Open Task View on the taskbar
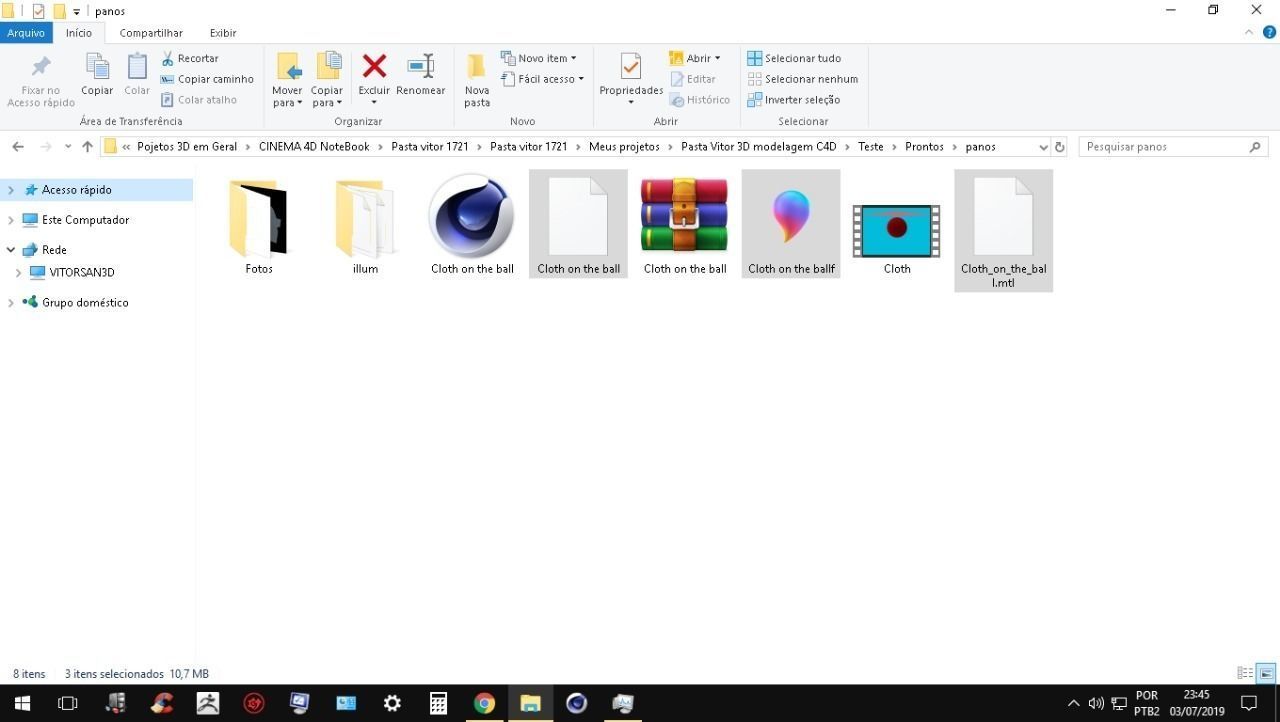 pyautogui.click(x=68, y=703)
